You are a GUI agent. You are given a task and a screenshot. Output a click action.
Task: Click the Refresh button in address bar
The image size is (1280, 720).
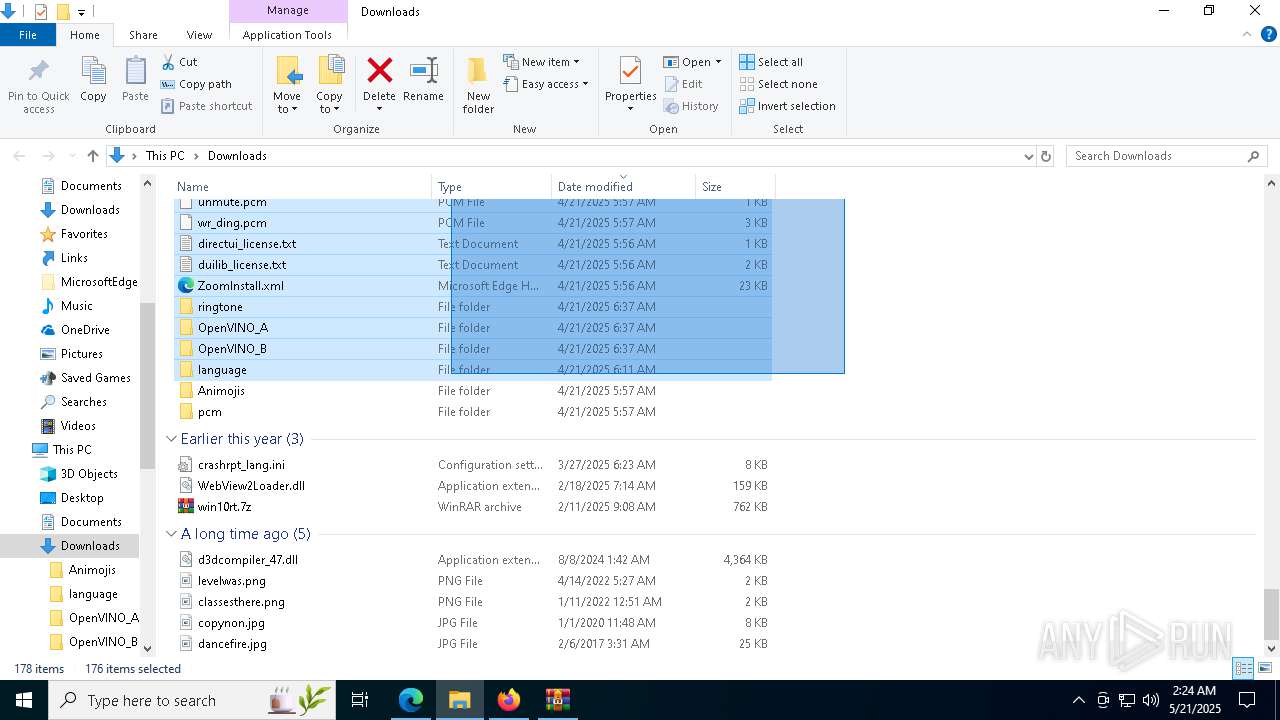click(x=1046, y=156)
